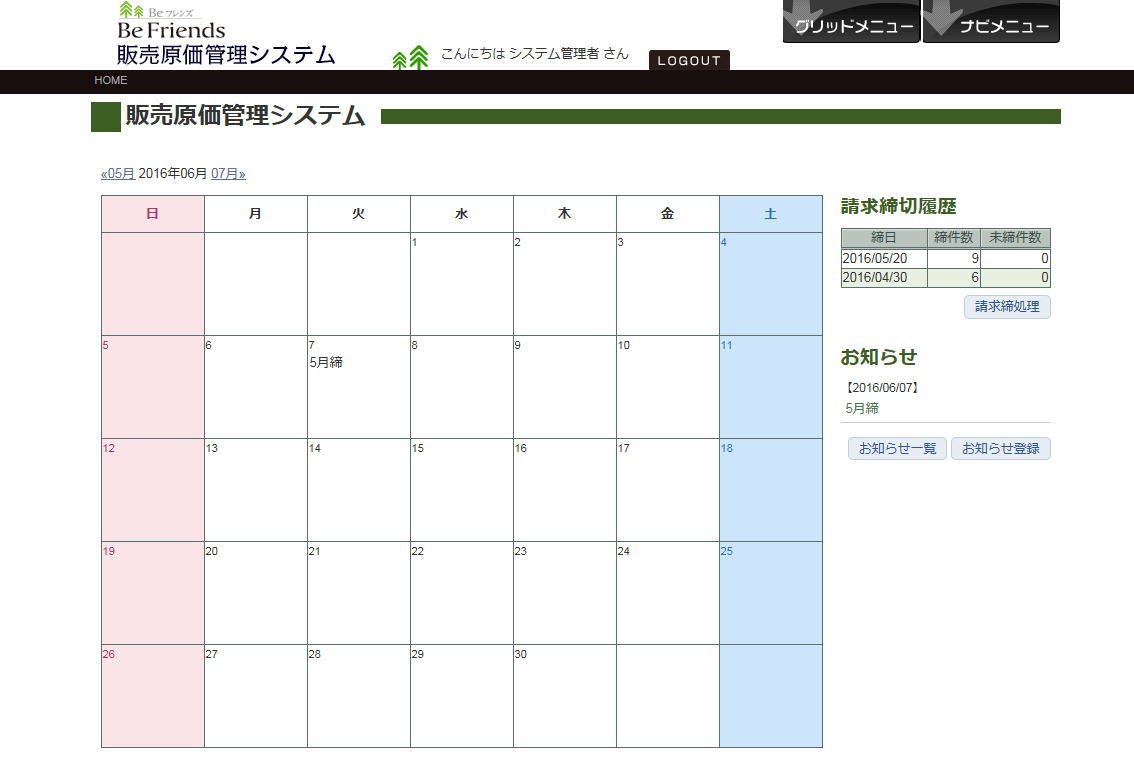Viewport: 1134px width, 767px height.
Task: Click calendar day 20
Action: point(256,593)
